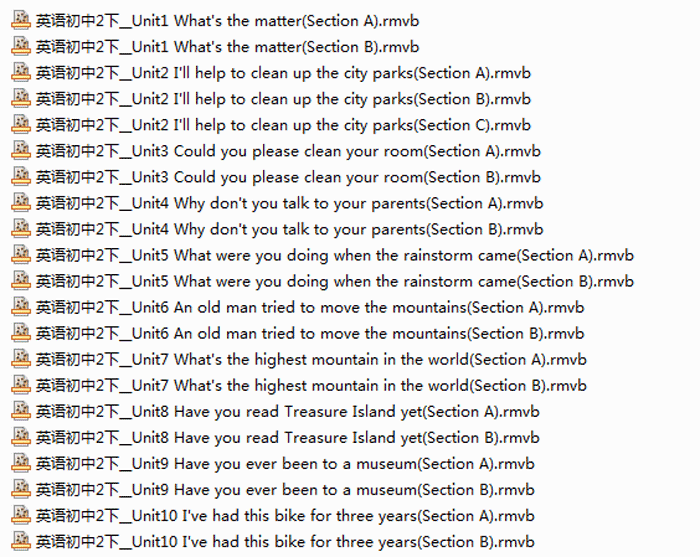Select Unit3 Could you please clean your room(Section A)

tap(288, 151)
